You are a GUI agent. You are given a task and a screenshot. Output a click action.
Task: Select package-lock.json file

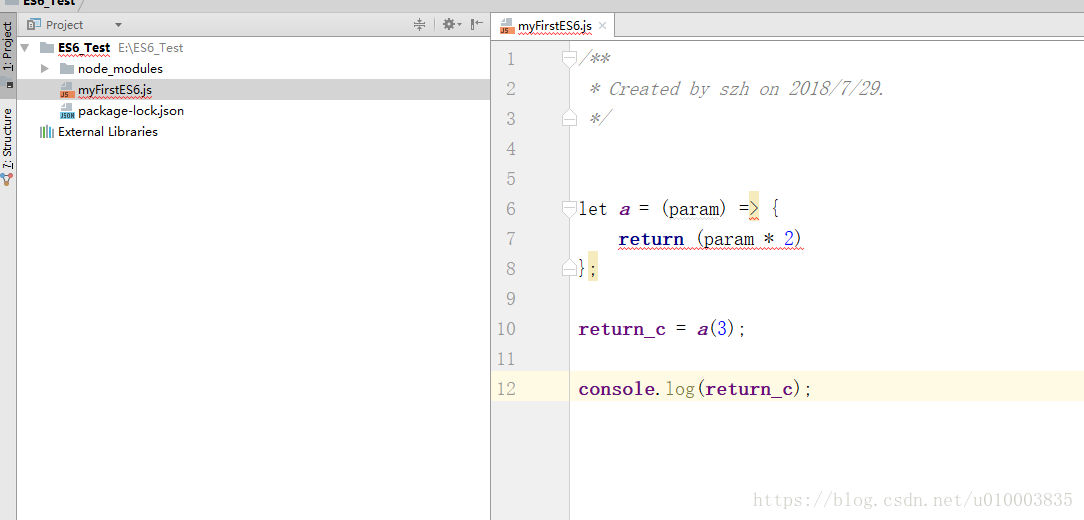point(131,111)
